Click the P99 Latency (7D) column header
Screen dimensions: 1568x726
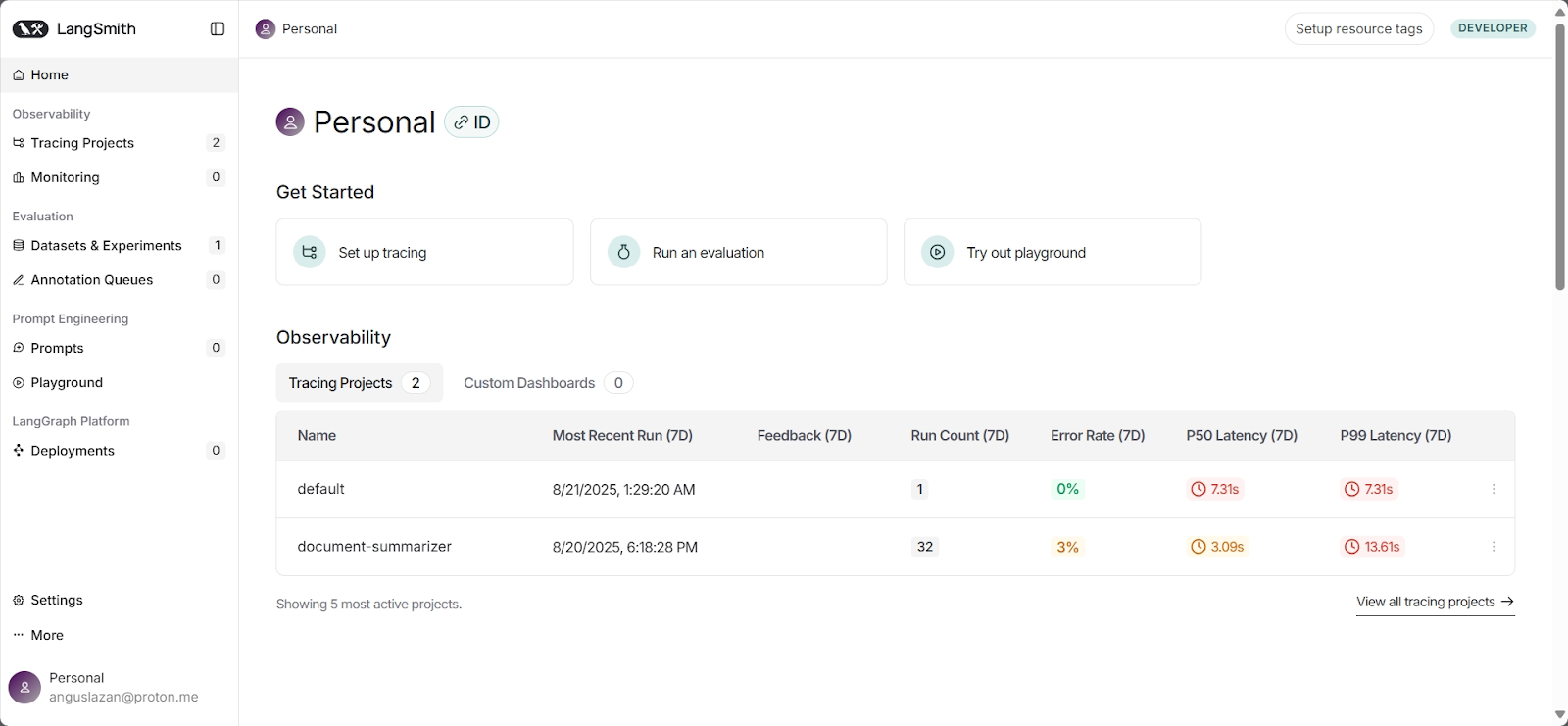tap(1396, 436)
